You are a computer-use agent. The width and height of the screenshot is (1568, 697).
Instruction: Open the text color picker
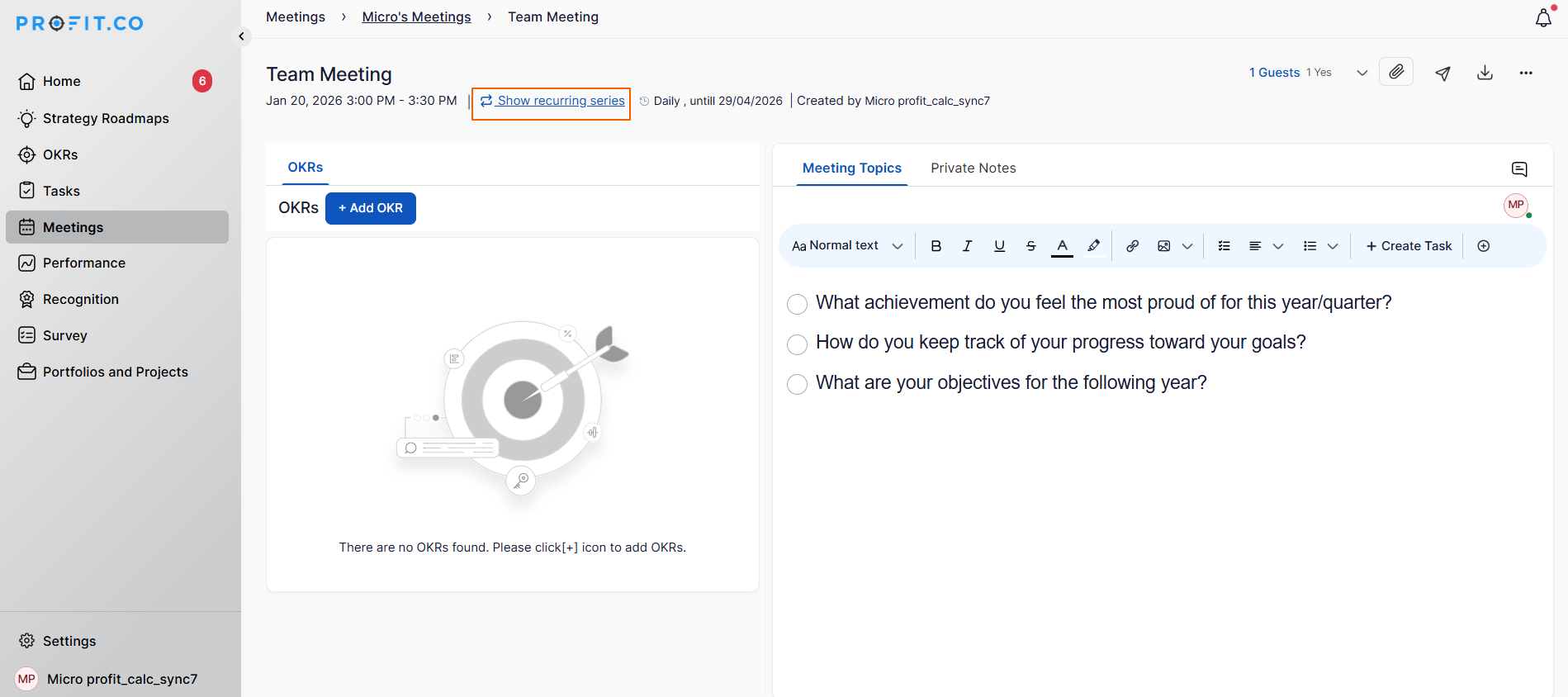pos(1062,246)
